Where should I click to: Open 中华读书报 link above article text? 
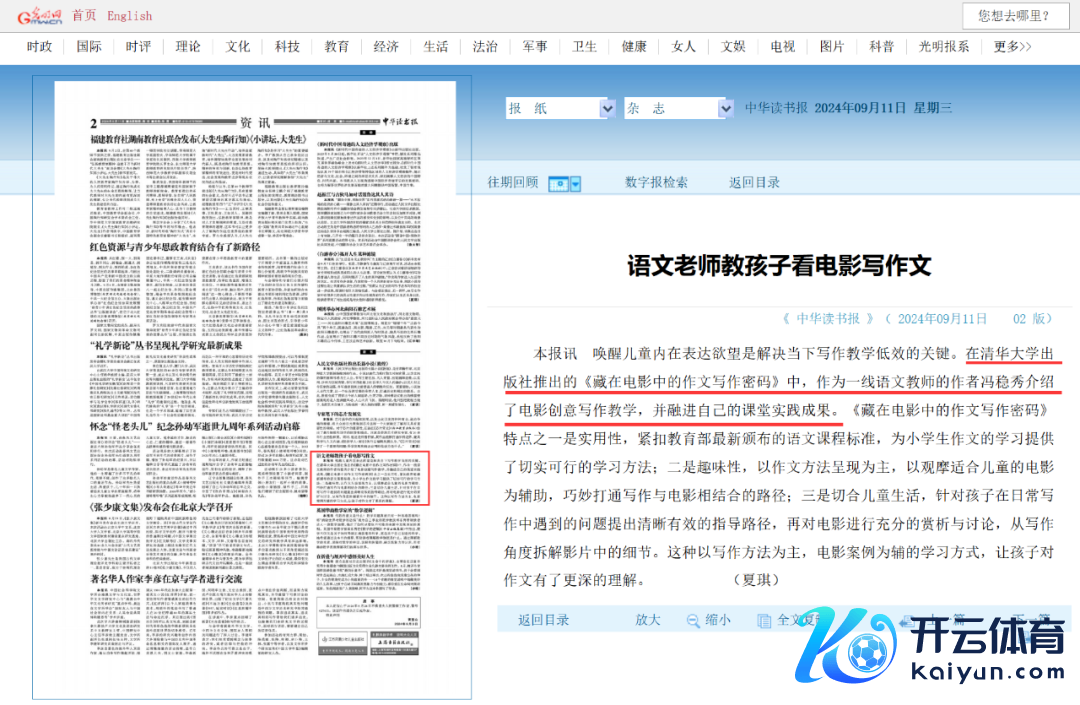[x=828, y=319]
